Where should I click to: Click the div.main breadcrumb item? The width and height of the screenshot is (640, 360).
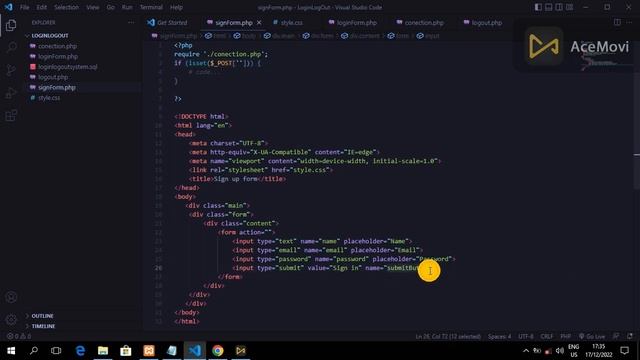[x=279, y=36]
